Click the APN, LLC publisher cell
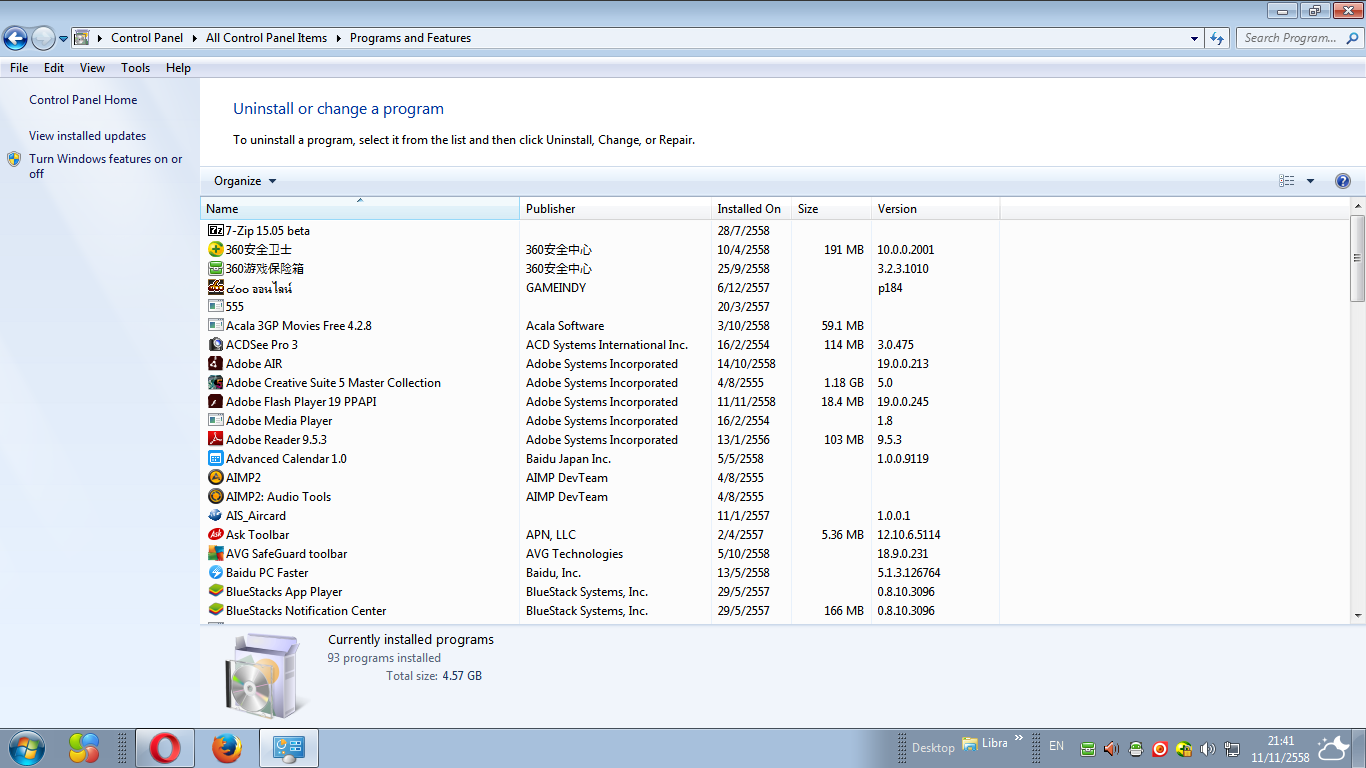The width and height of the screenshot is (1366, 768). tap(551, 535)
